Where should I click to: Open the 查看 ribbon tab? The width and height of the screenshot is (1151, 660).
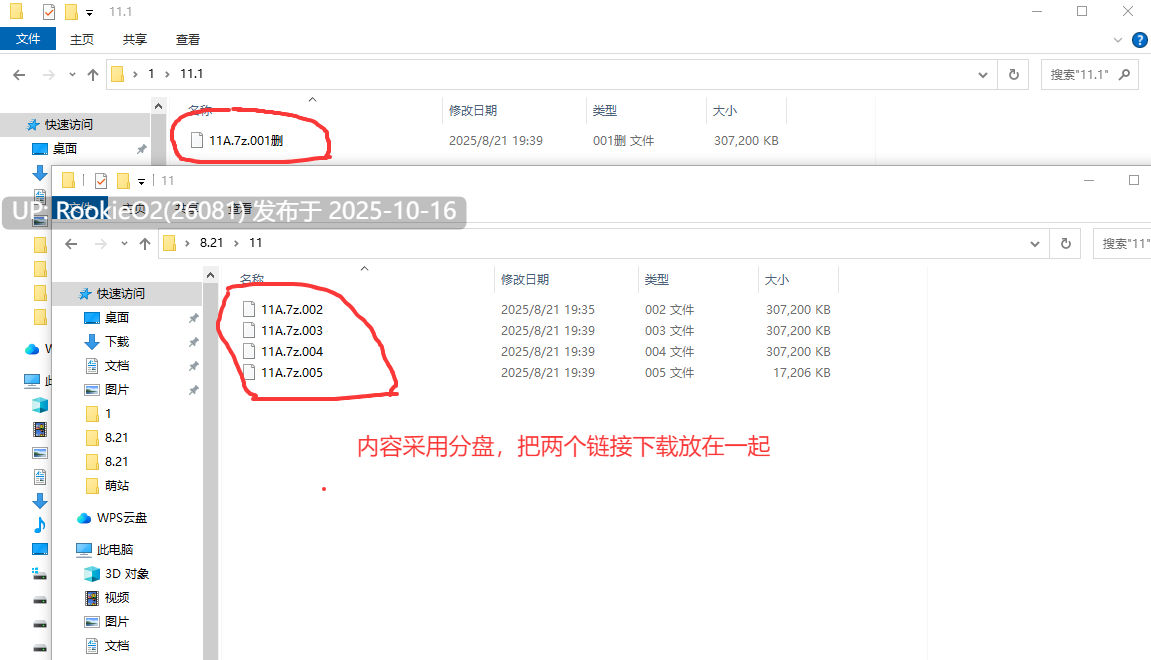point(187,40)
